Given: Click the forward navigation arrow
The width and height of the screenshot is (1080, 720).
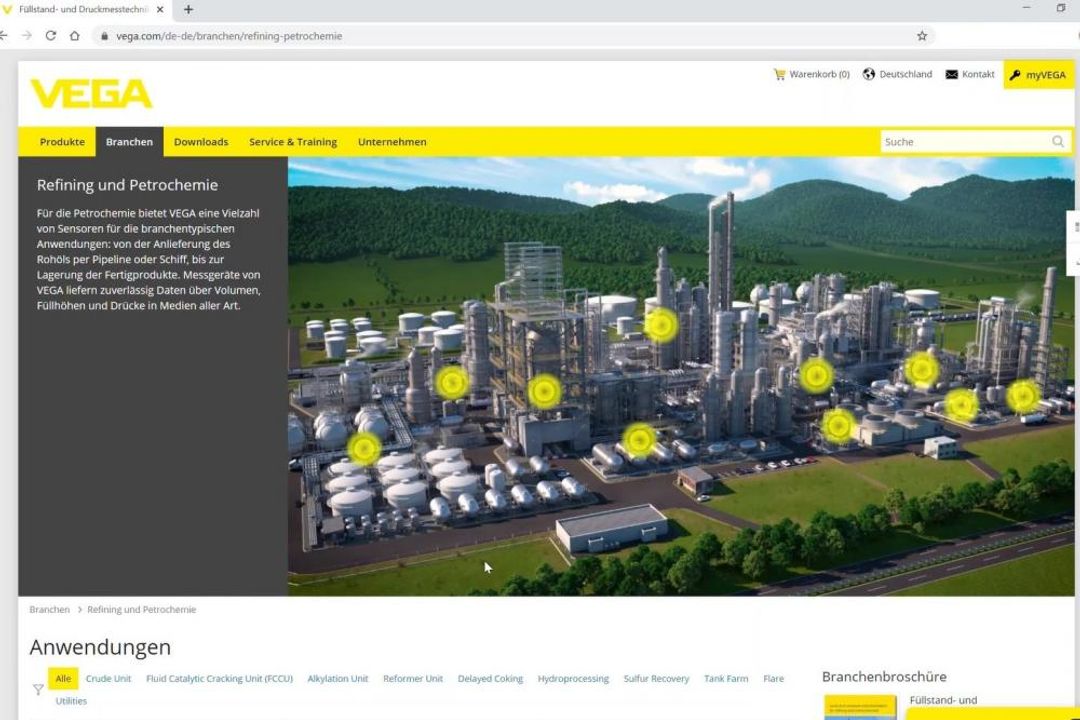Looking at the screenshot, I should click(27, 36).
